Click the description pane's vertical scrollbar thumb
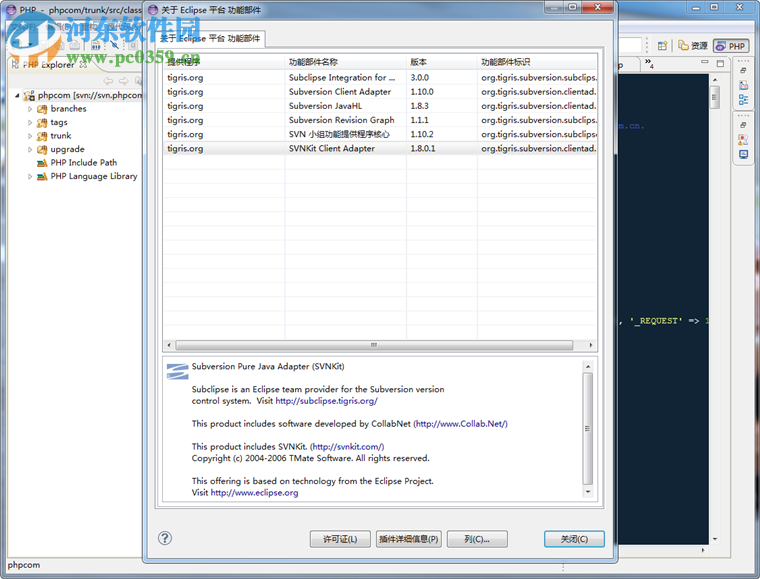760x579 pixels. point(587,428)
